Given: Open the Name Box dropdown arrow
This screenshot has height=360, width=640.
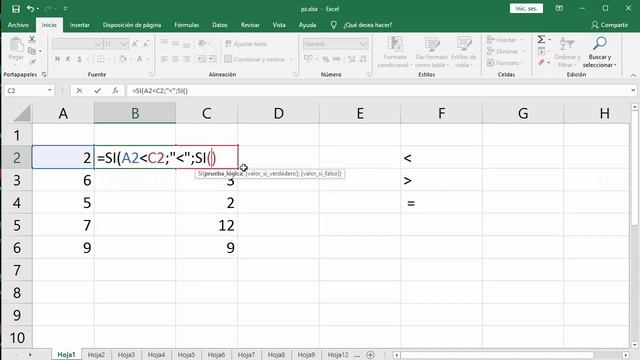Looking at the screenshot, I should pos(49,91).
